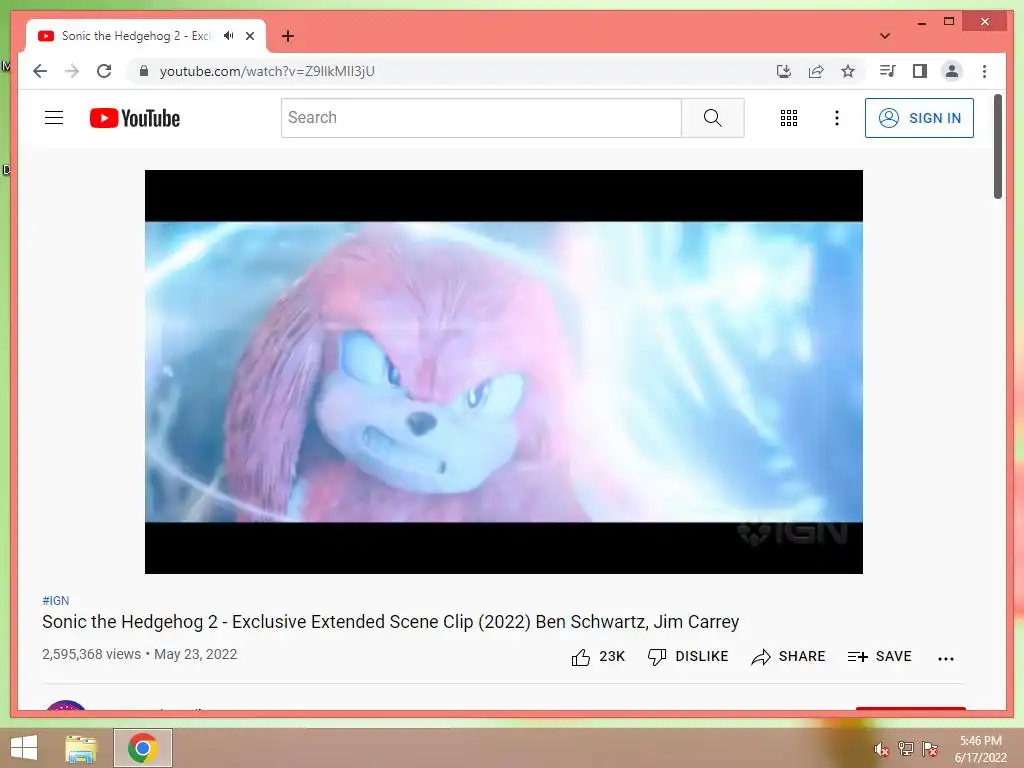1024x768 pixels.
Task: Click the browser forward arrow
Action: [x=72, y=71]
